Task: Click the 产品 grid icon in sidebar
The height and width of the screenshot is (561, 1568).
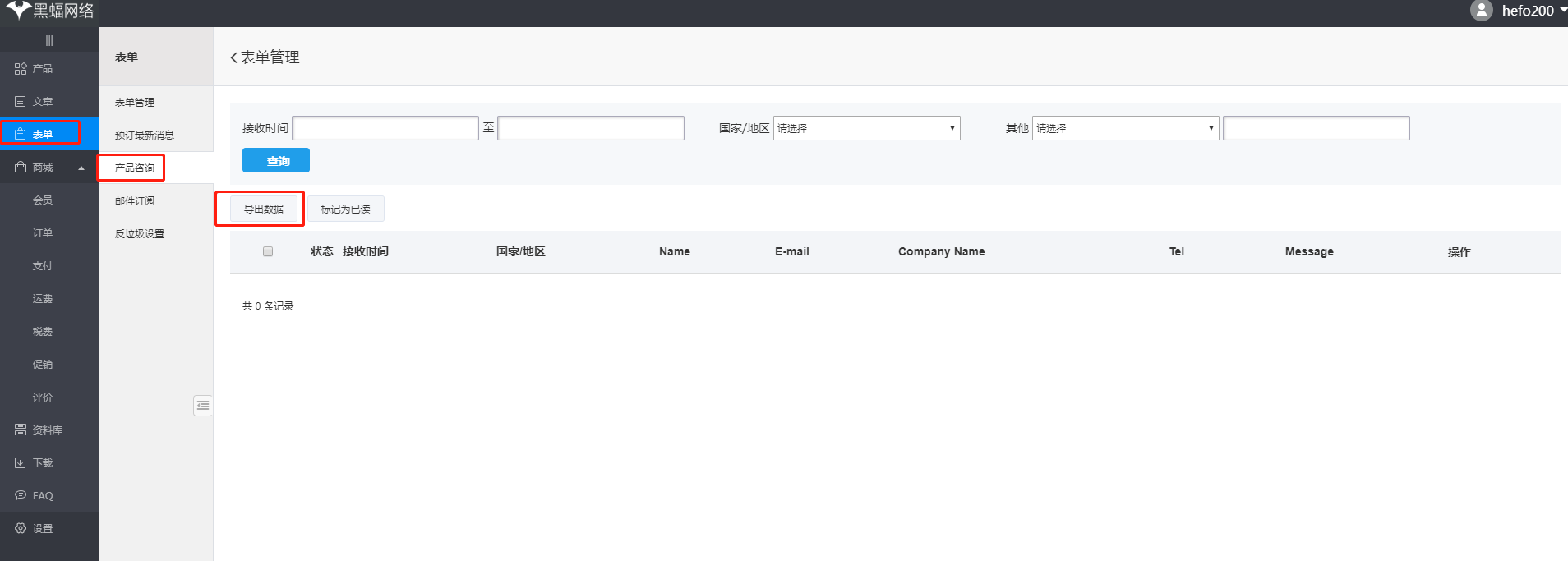Action: click(21, 69)
